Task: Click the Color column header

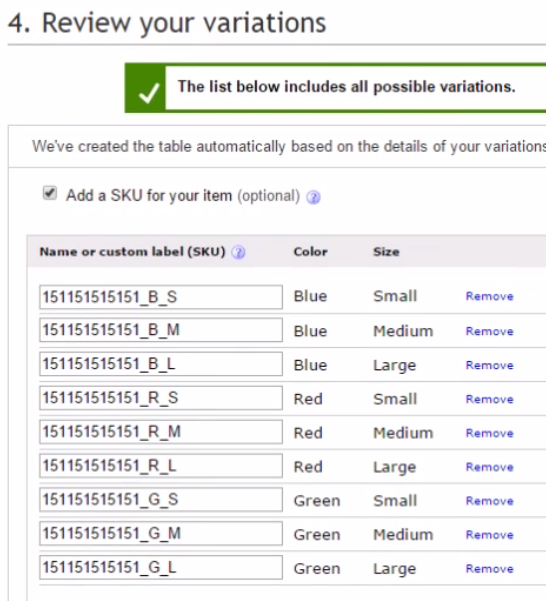Action: [310, 252]
